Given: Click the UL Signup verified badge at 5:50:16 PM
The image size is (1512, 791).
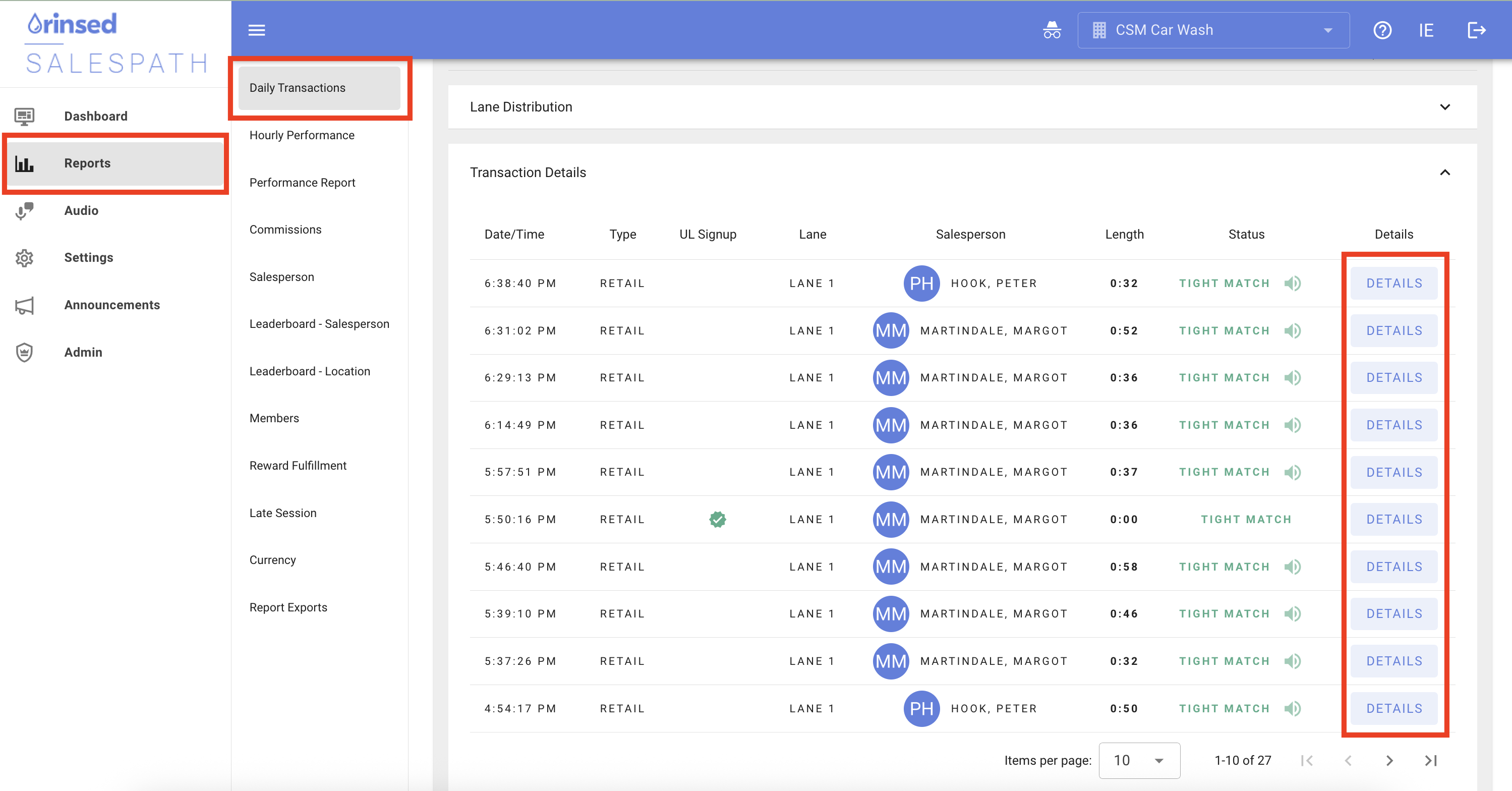Looking at the screenshot, I should pyautogui.click(x=717, y=520).
